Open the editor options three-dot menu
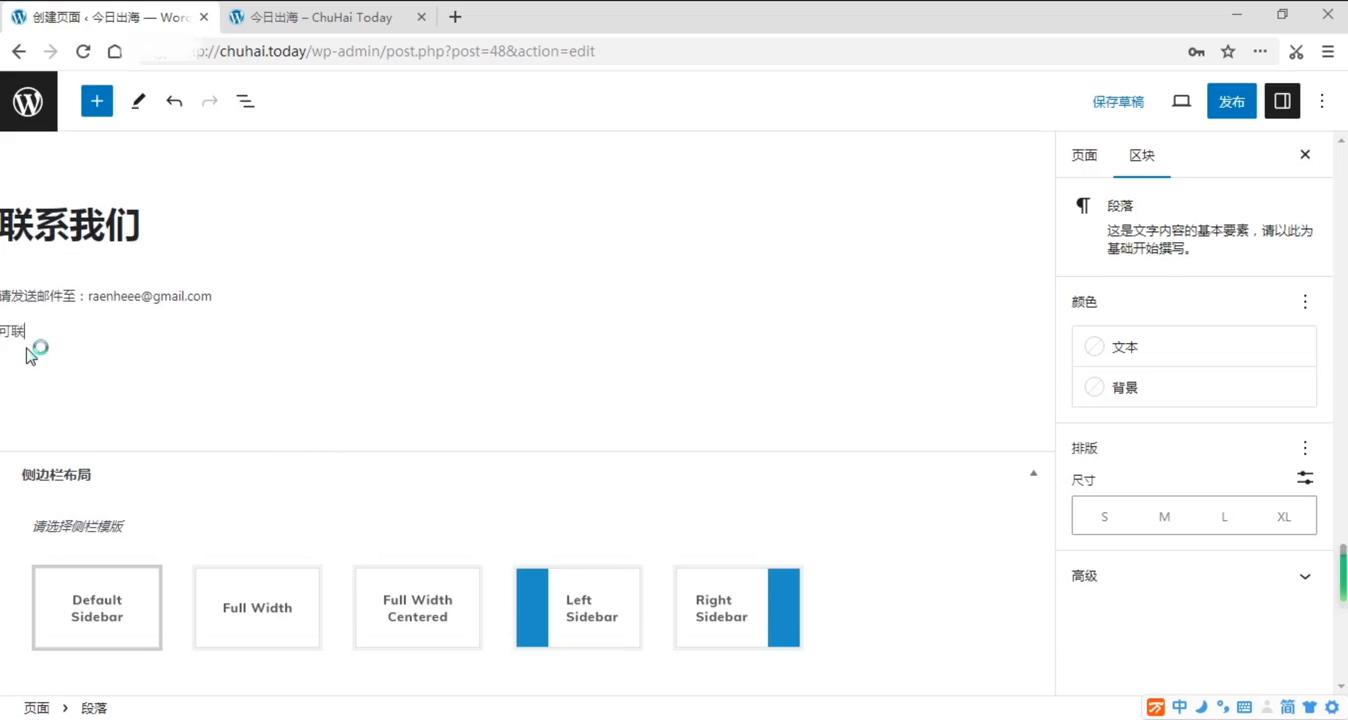1348x720 pixels. tap(1322, 101)
